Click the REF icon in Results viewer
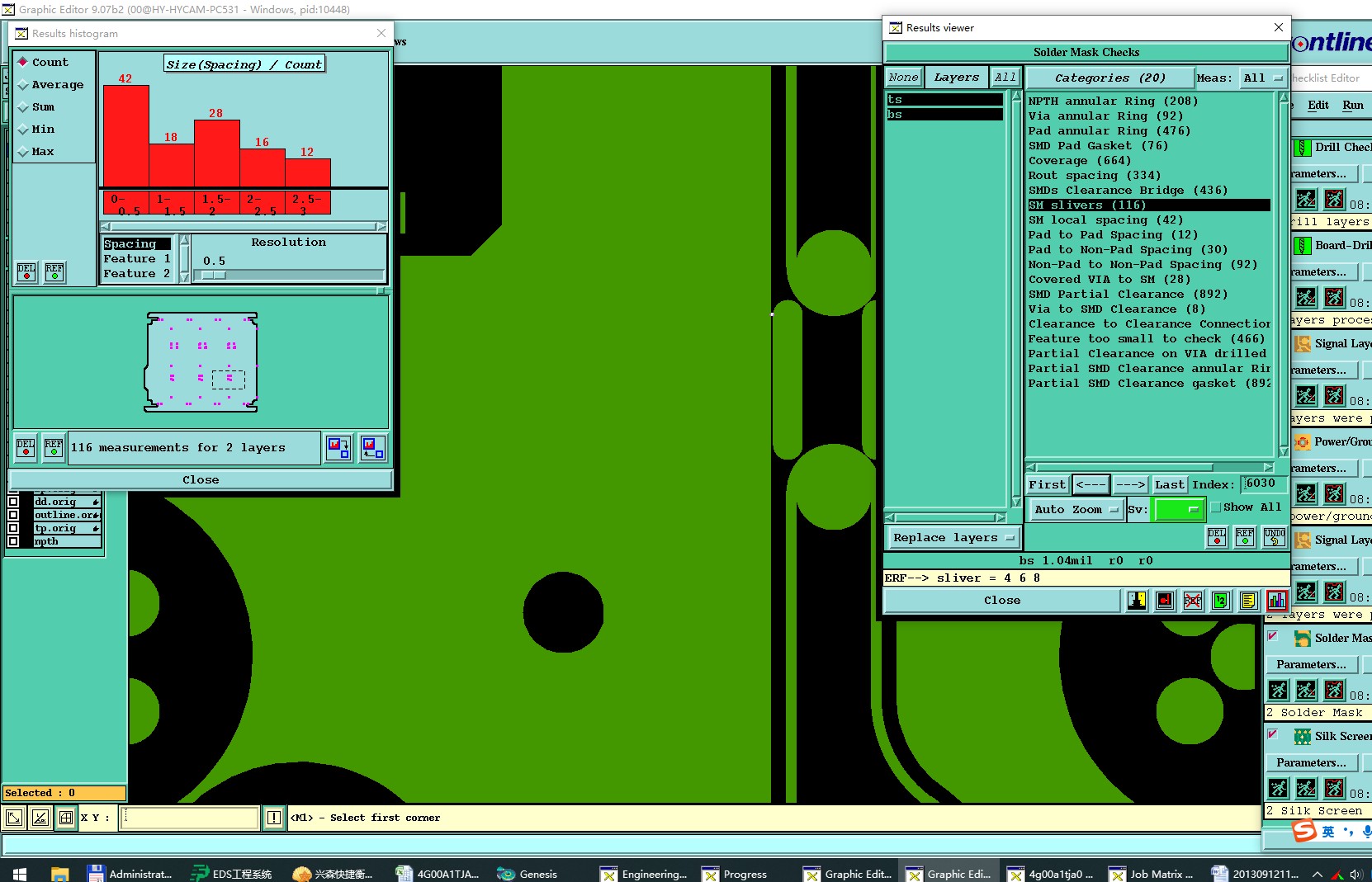Viewport: 1372px width, 882px height. [x=1245, y=537]
